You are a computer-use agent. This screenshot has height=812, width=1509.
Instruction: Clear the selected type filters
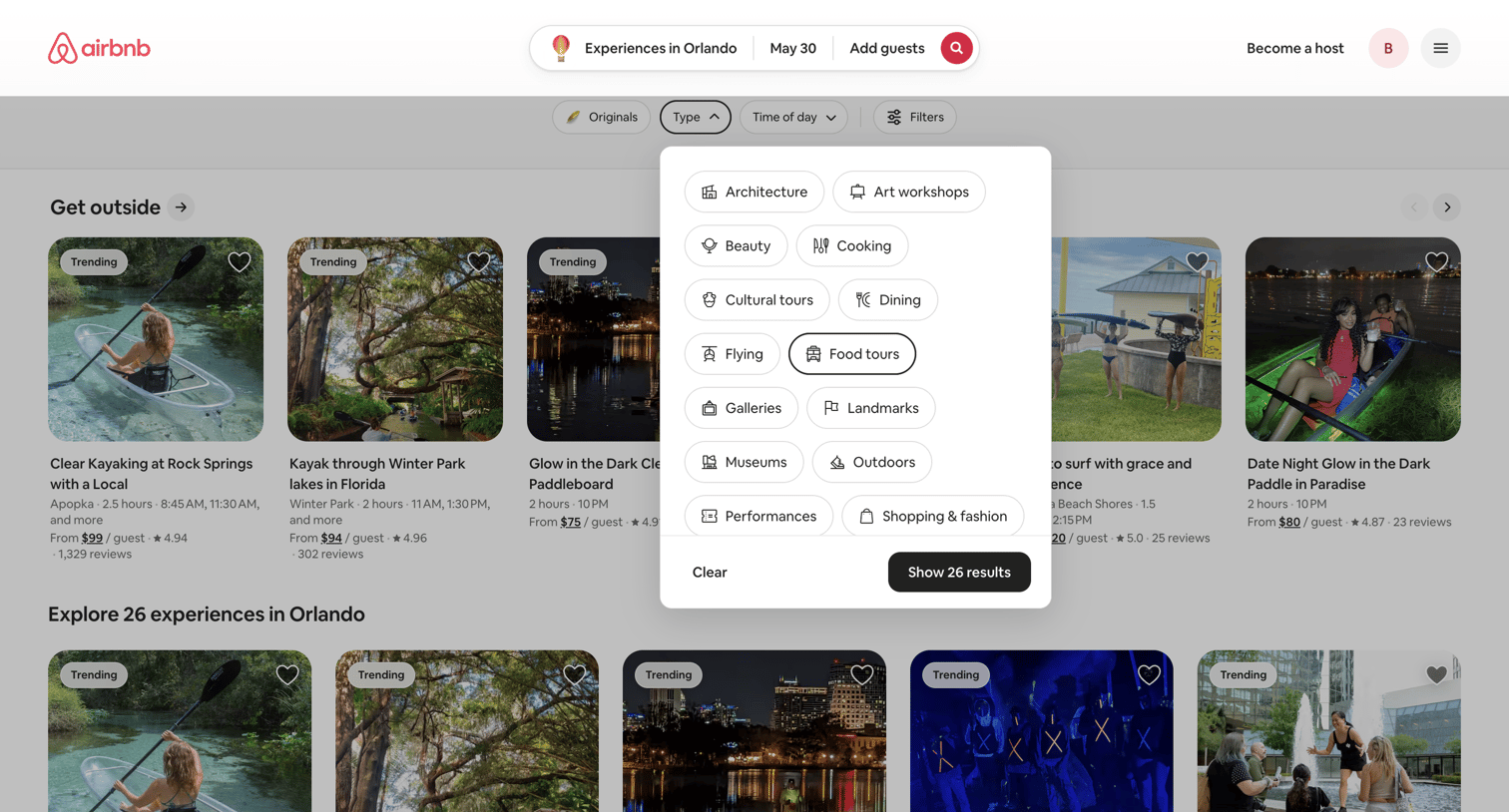click(x=710, y=572)
